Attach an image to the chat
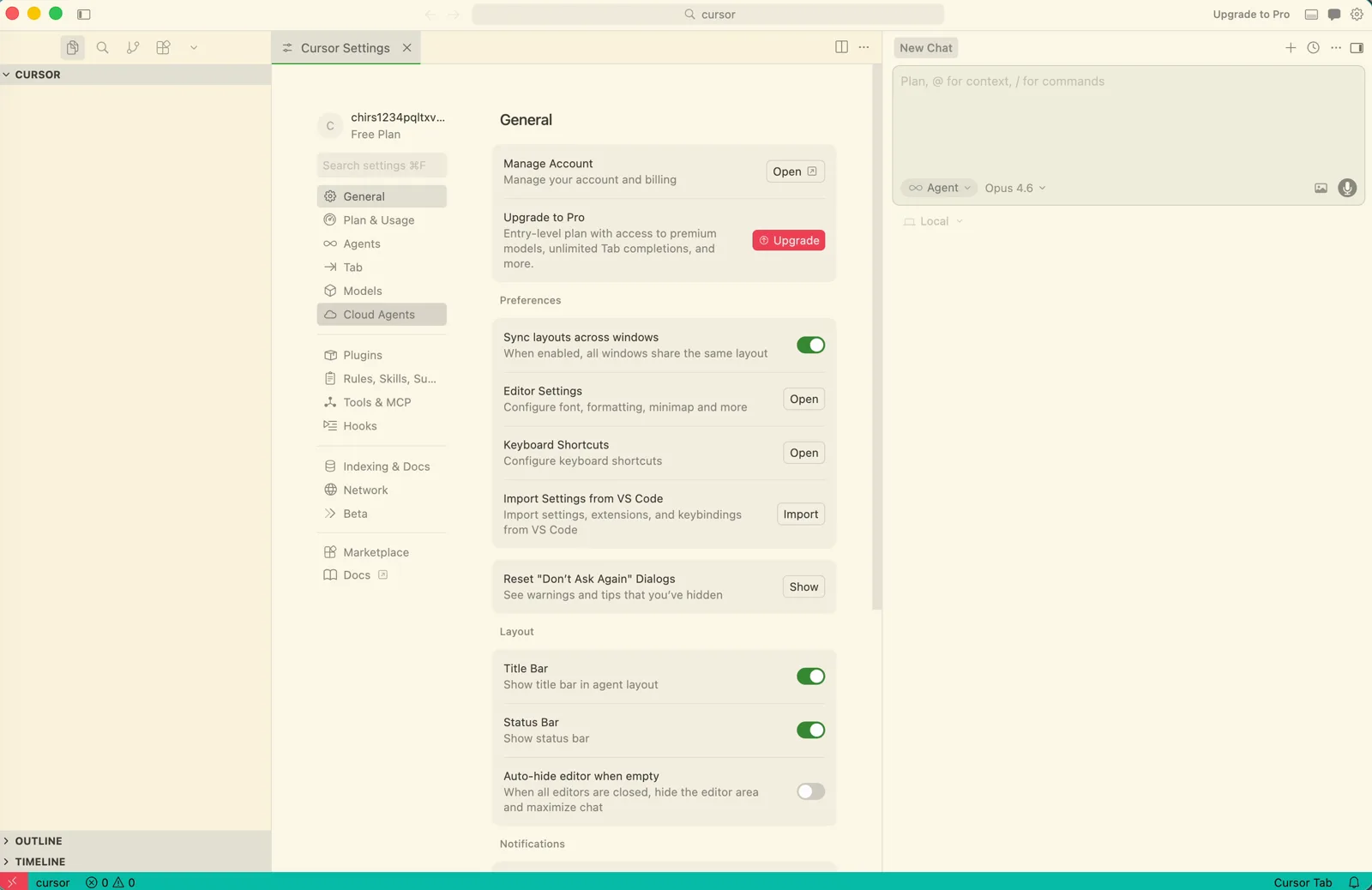Viewport: 1372px width, 890px height. 1321,188
